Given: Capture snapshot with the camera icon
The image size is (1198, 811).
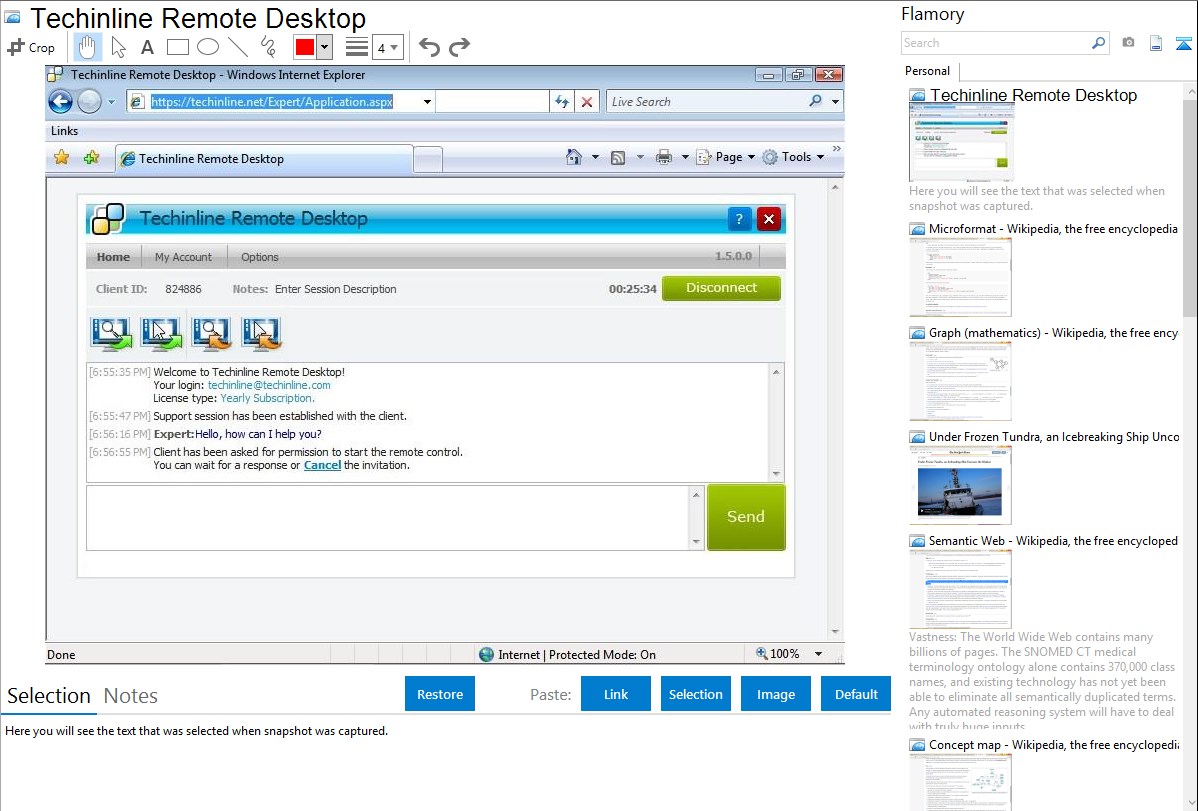Looking at the screenshot, I should click(1128, 43).
